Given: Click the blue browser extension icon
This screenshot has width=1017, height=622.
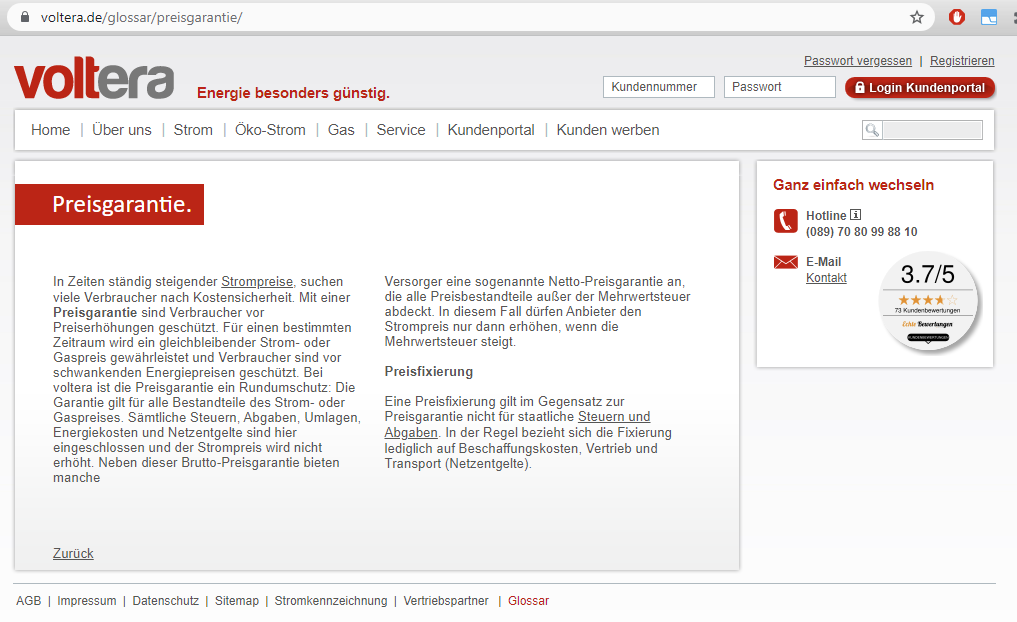Looking at the screenshot, I should point(989,17).
